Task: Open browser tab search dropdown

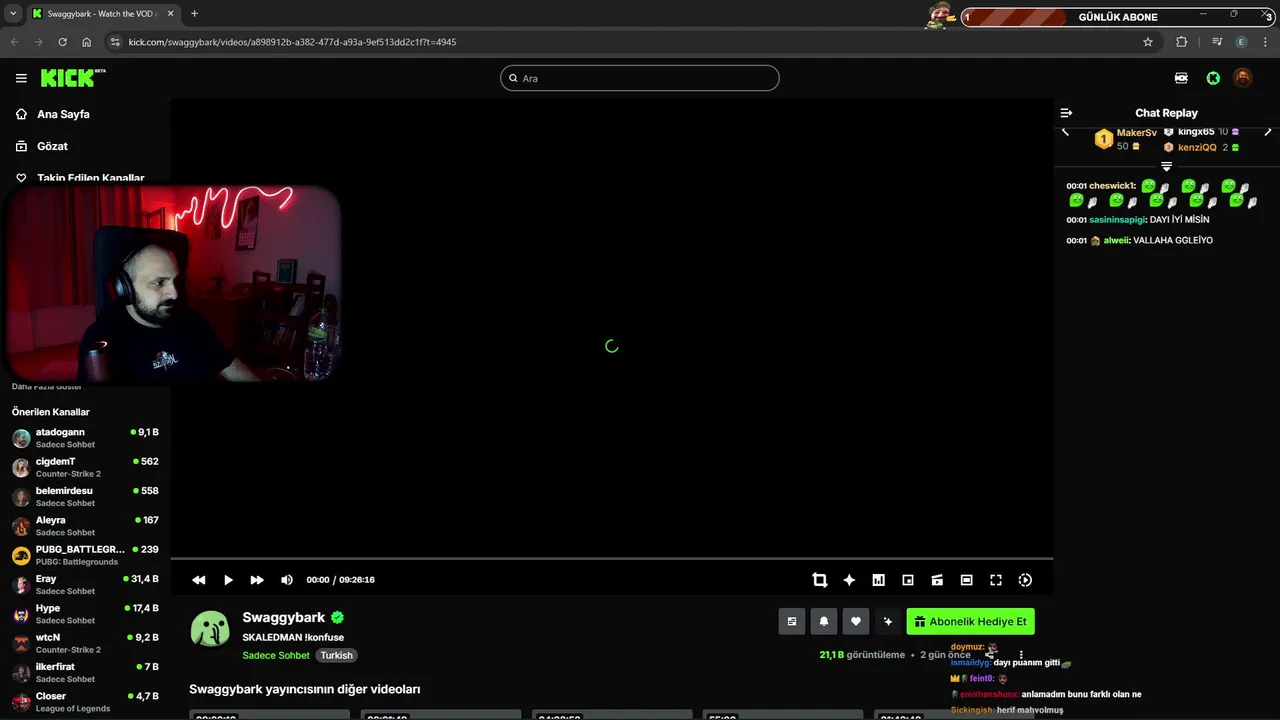Action: 13,14
